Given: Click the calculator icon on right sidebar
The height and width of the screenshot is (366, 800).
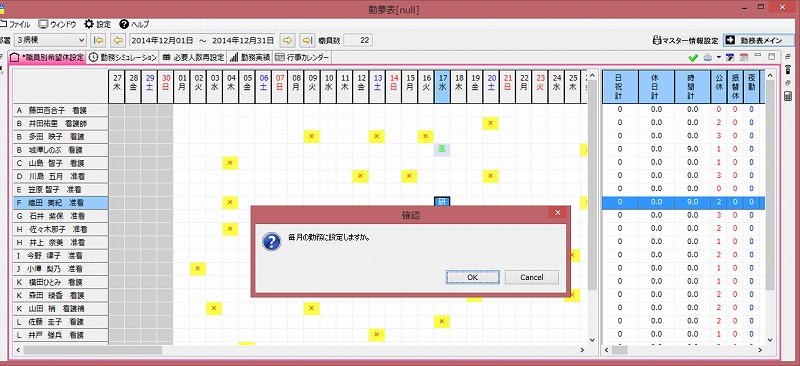Looking at the screenshot, I should tap(788, 96).
